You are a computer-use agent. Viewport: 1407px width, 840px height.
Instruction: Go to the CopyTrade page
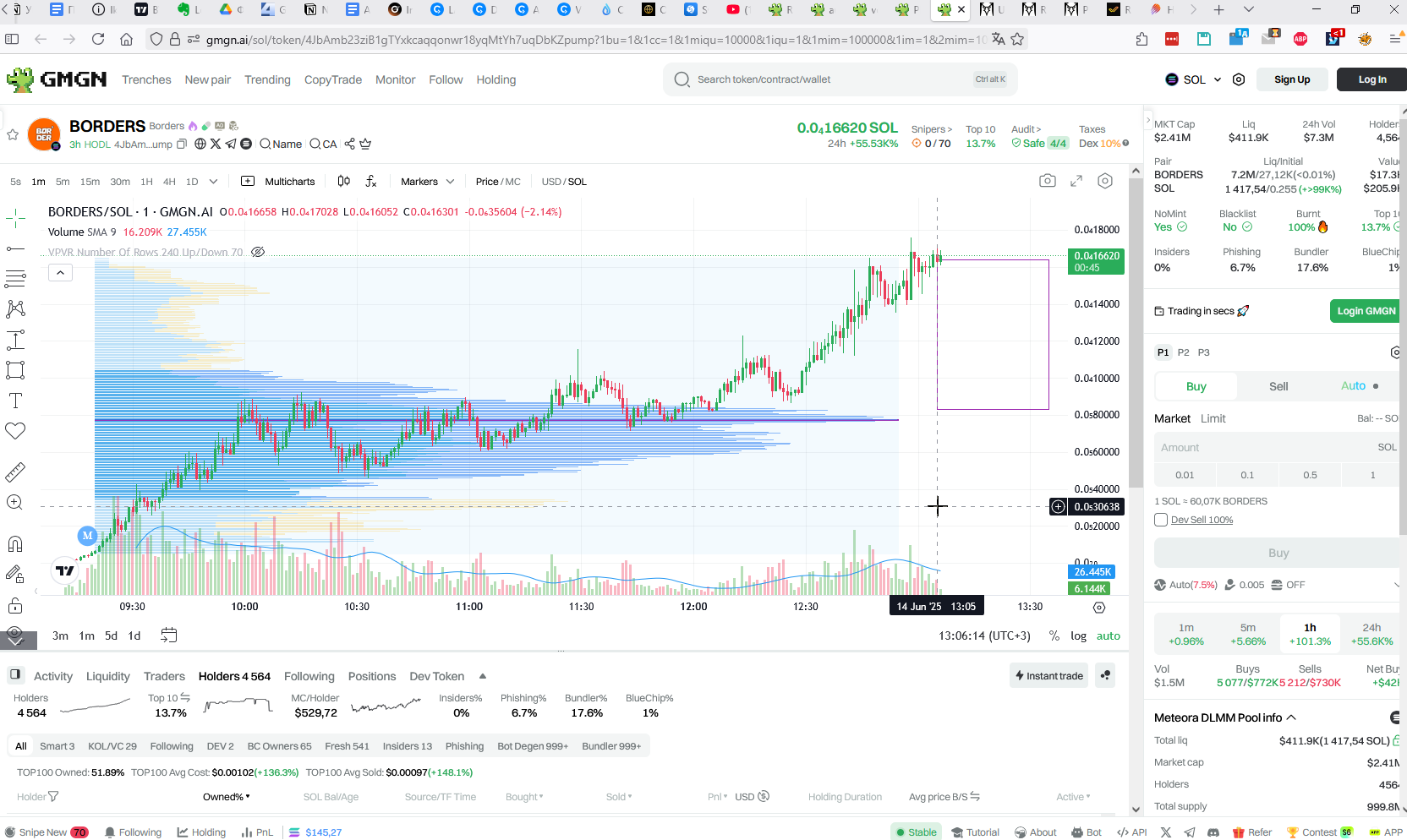(333, 79)
